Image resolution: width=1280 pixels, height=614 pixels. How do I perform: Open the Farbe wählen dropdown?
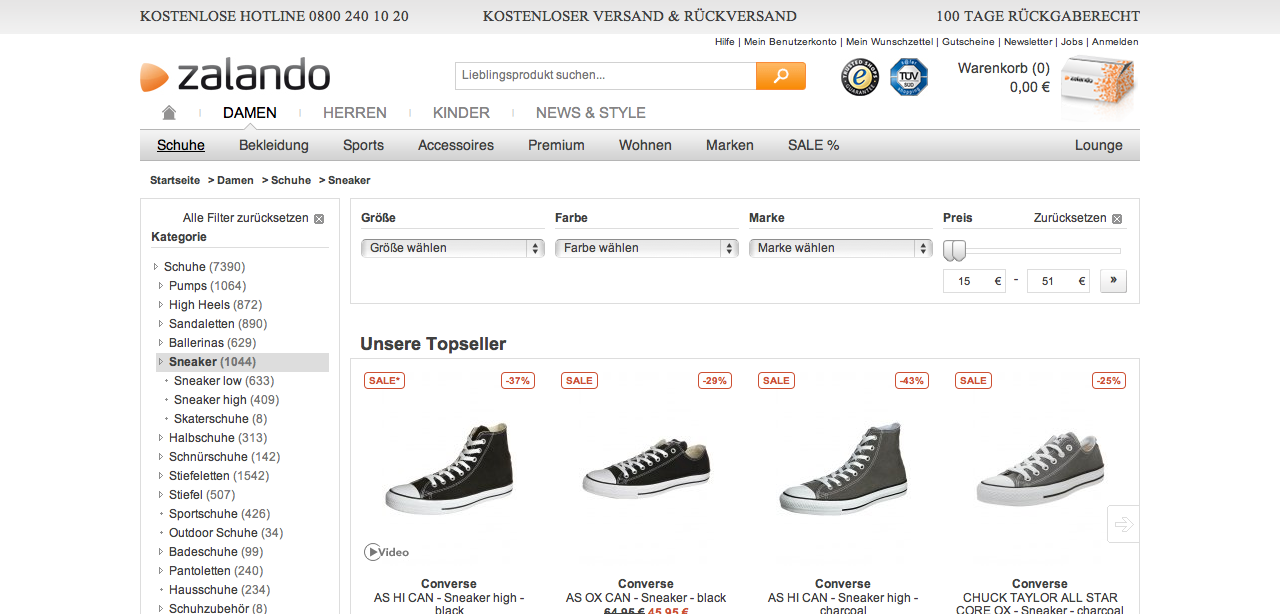(x=646, y=248)
